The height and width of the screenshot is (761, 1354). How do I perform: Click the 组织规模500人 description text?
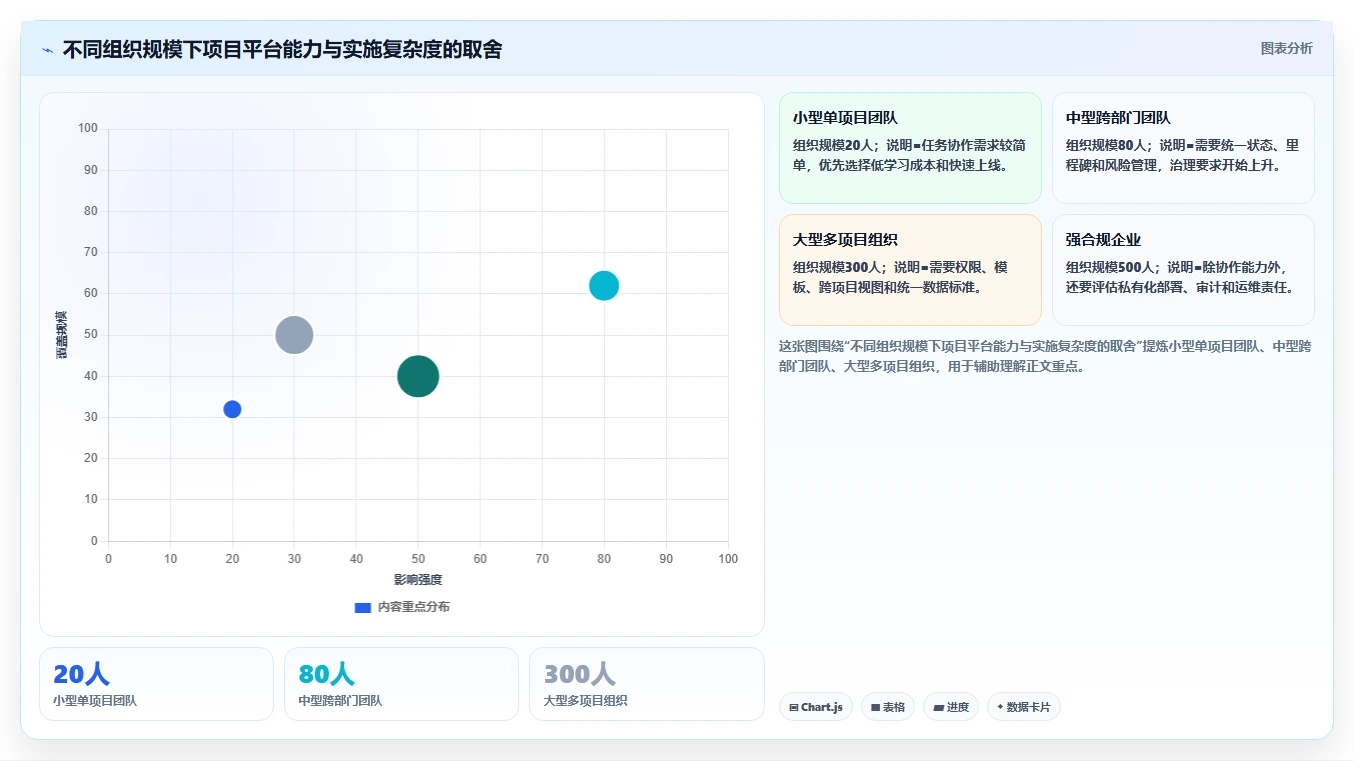pyautogui.click(x=1181, y=277)
